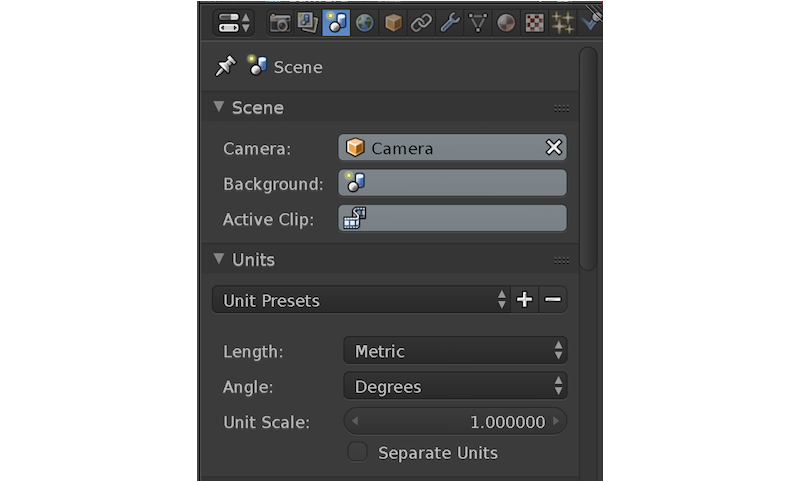Collapse the Units panel
This screenshot has width=800, height=482.
click(x=220, y=259)
